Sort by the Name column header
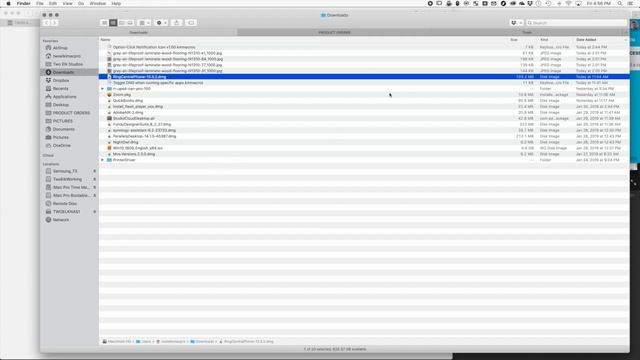This screenshot has height=360, width=640. pos(105,40)
